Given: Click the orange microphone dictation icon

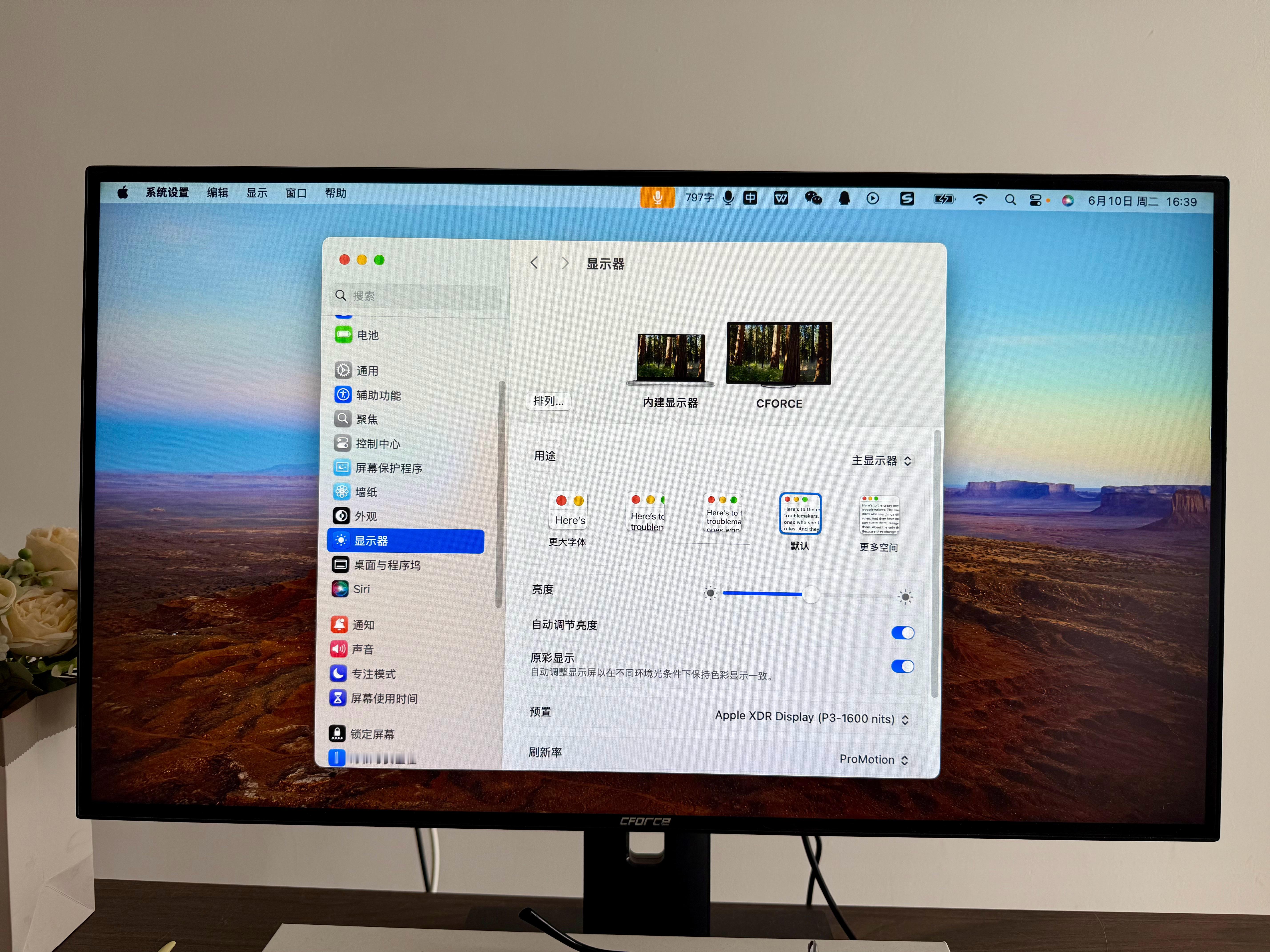Looking at the screenshot, I should point(657,197).
